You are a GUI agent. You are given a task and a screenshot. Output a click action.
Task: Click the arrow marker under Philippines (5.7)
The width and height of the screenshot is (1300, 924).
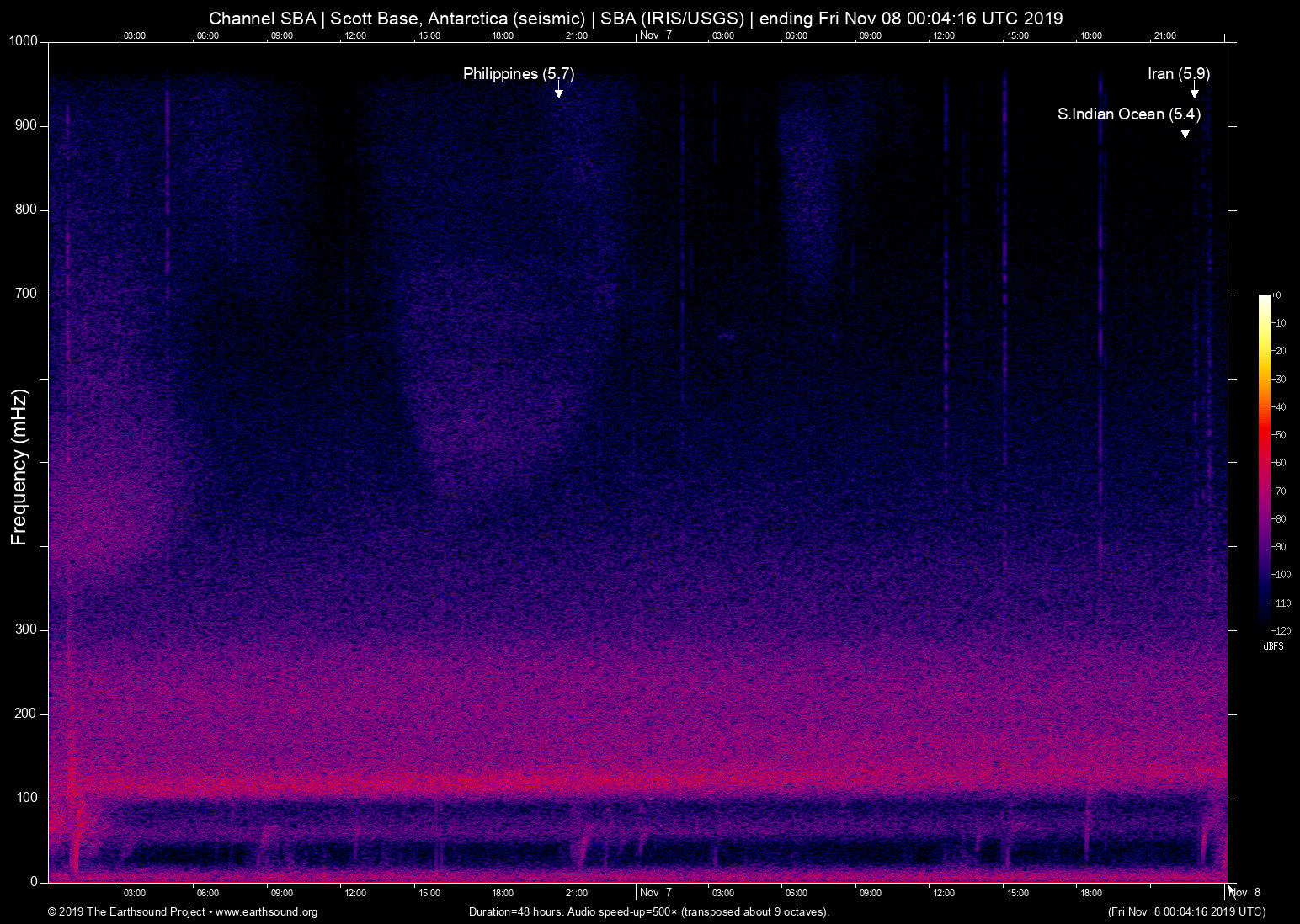[x=558, y=91]
